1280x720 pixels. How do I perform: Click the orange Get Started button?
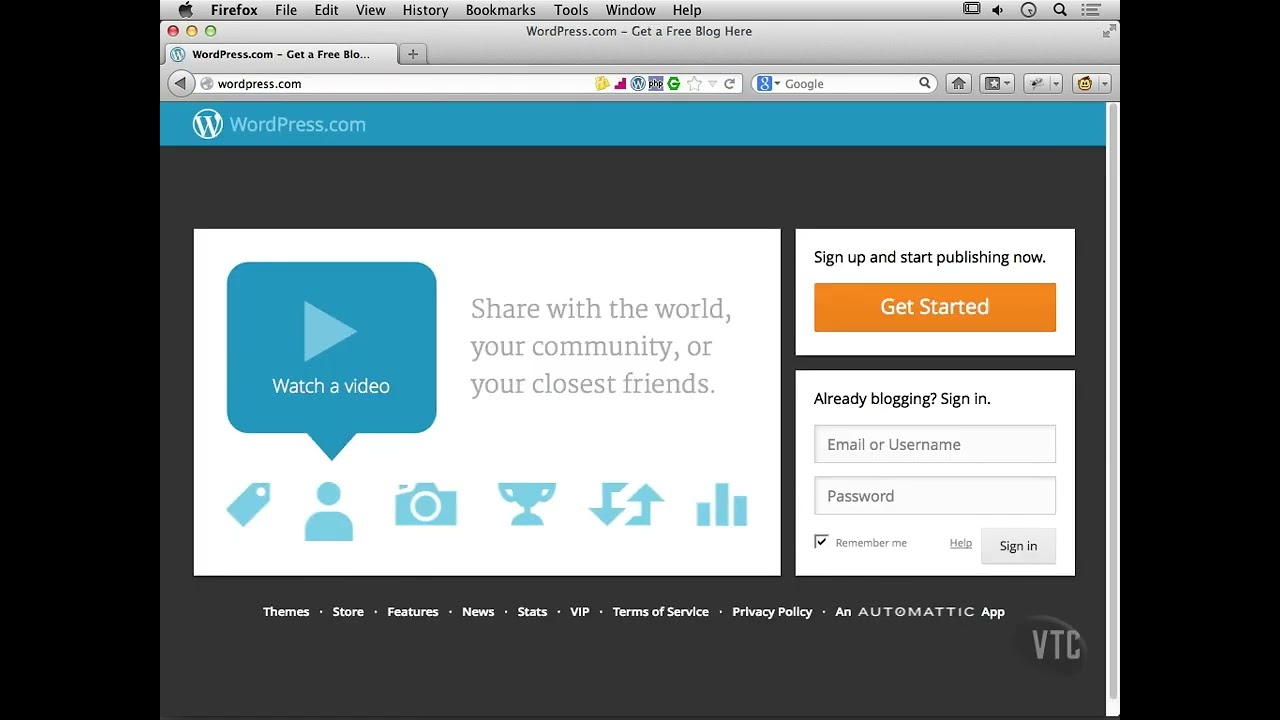click(x=934, y=307)
